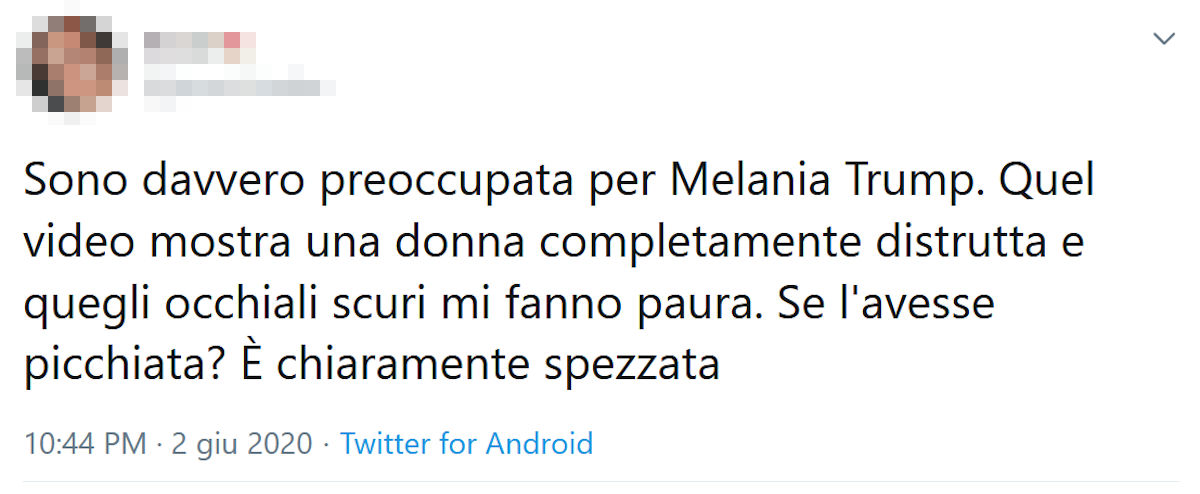This screenshot has height=494, width=1200.
Task: Click the date "2 giu 2020"
Action: (x=241, y=443)
